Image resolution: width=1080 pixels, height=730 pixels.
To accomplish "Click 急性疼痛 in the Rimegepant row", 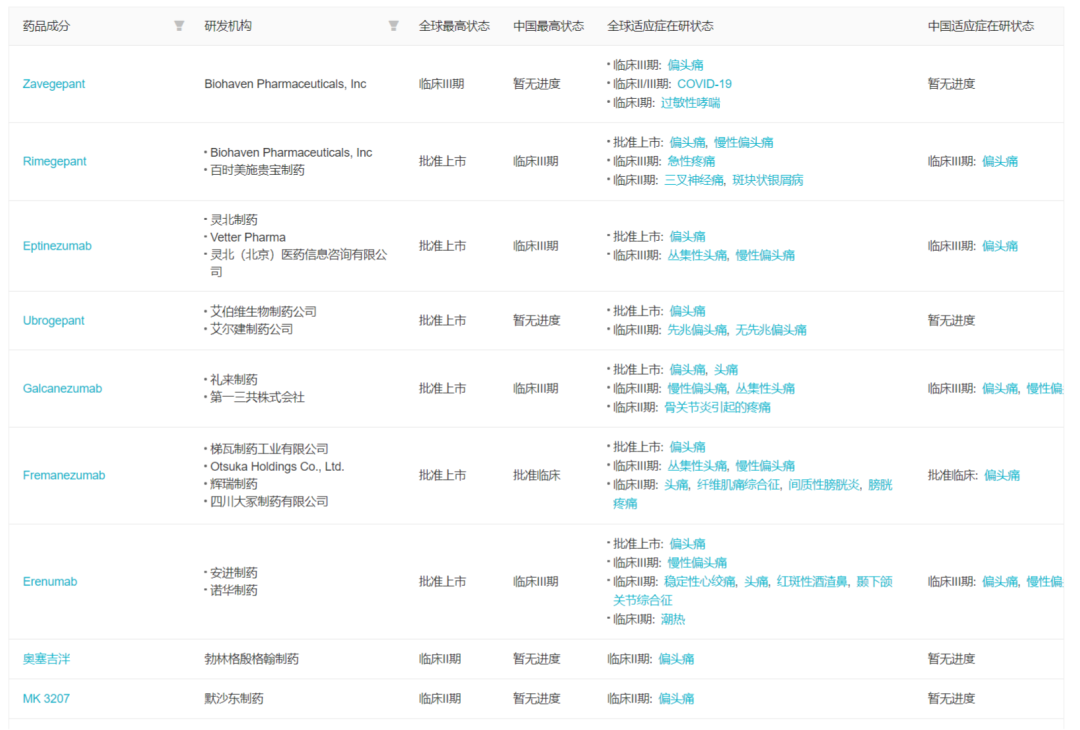I will (691, 161).
